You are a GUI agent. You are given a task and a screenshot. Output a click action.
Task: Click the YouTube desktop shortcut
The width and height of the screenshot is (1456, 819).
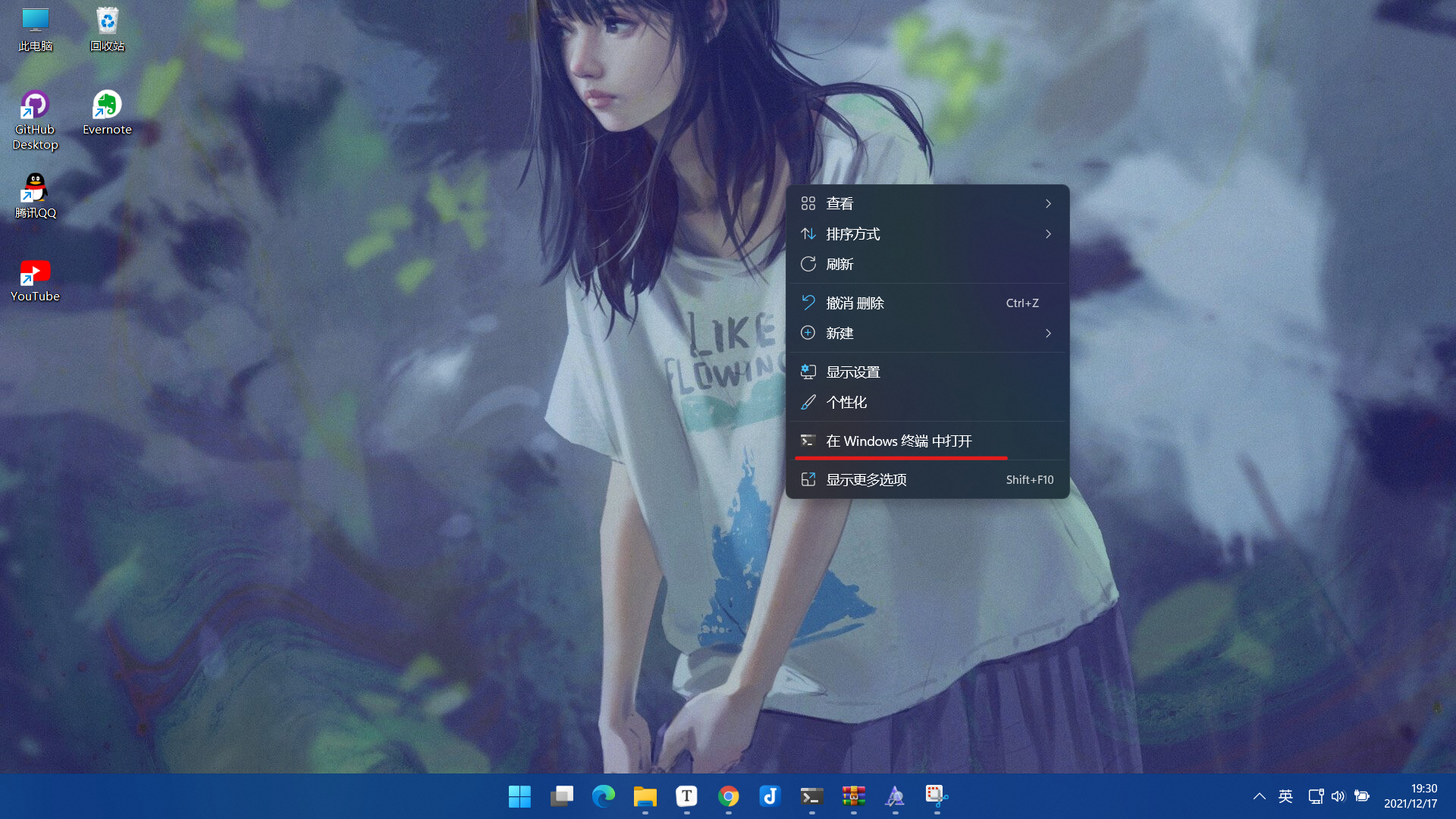(x=35, y=273)
